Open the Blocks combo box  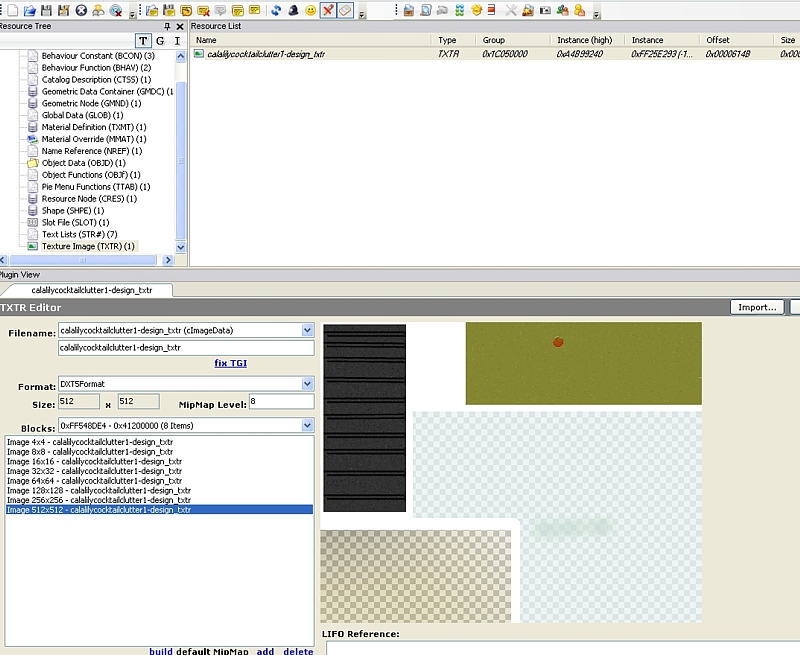click(308, 425)
